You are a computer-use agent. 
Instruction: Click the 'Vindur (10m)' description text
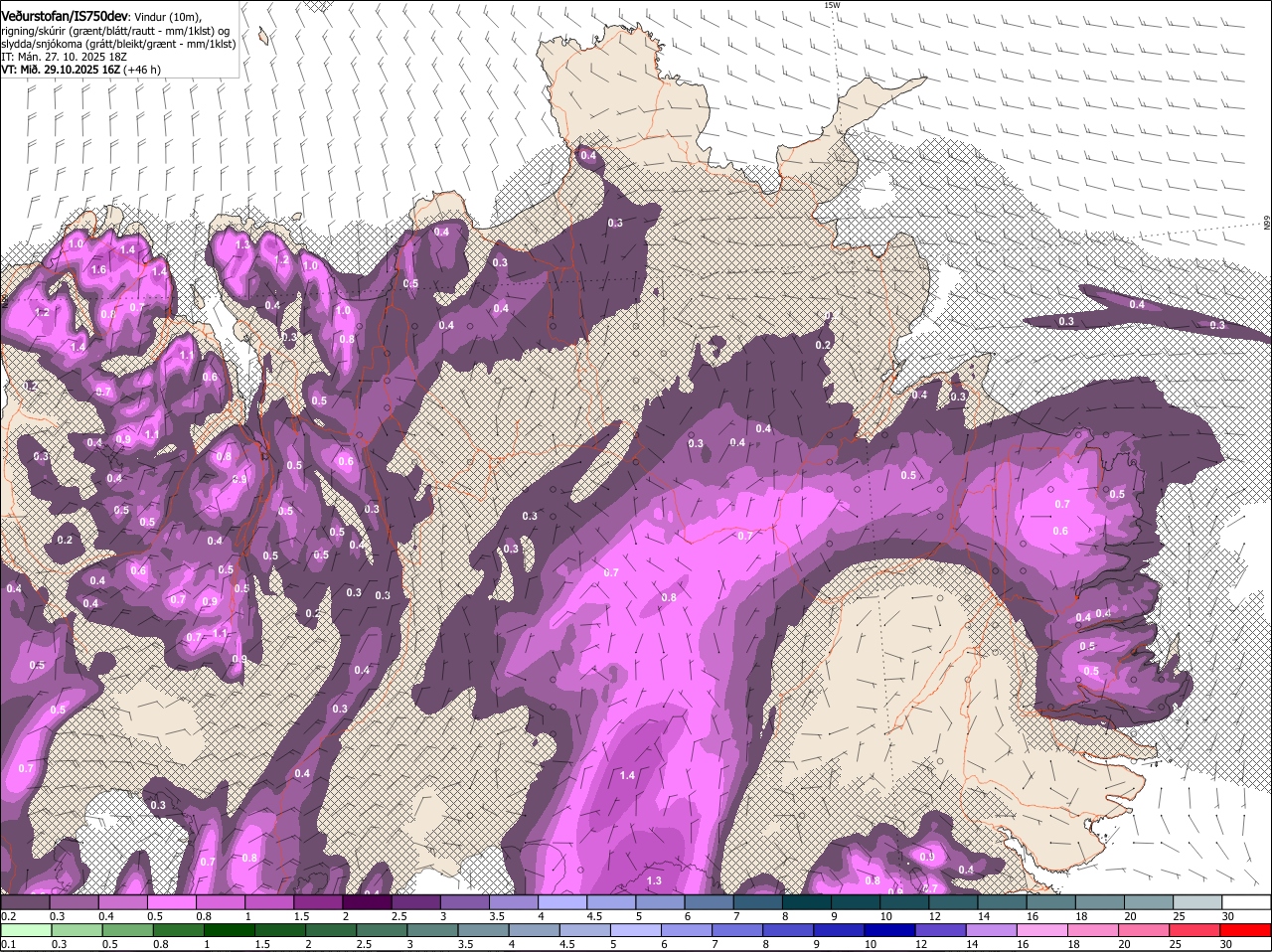pyautogui.click(x=167, y=18)
